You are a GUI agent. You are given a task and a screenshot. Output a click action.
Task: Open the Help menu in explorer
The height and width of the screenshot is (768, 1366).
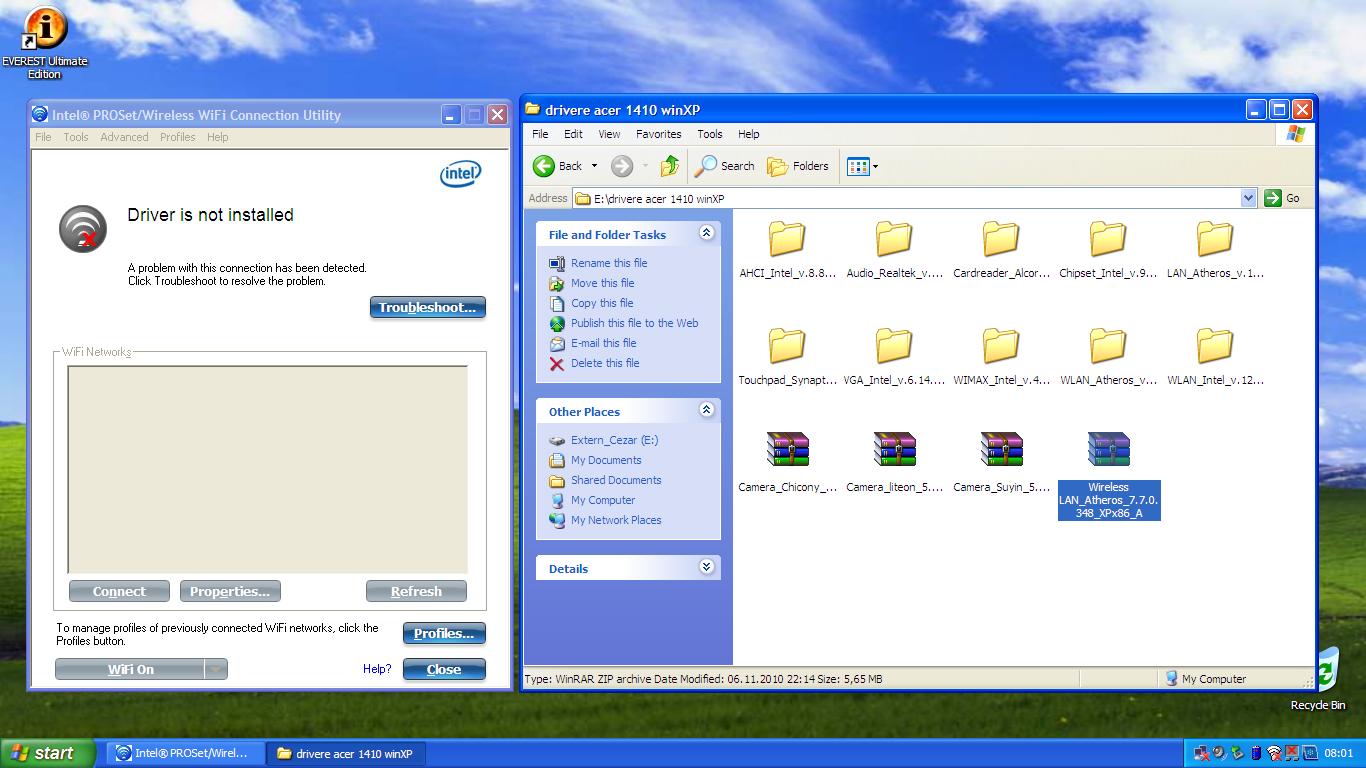click(x=749, y=134)
